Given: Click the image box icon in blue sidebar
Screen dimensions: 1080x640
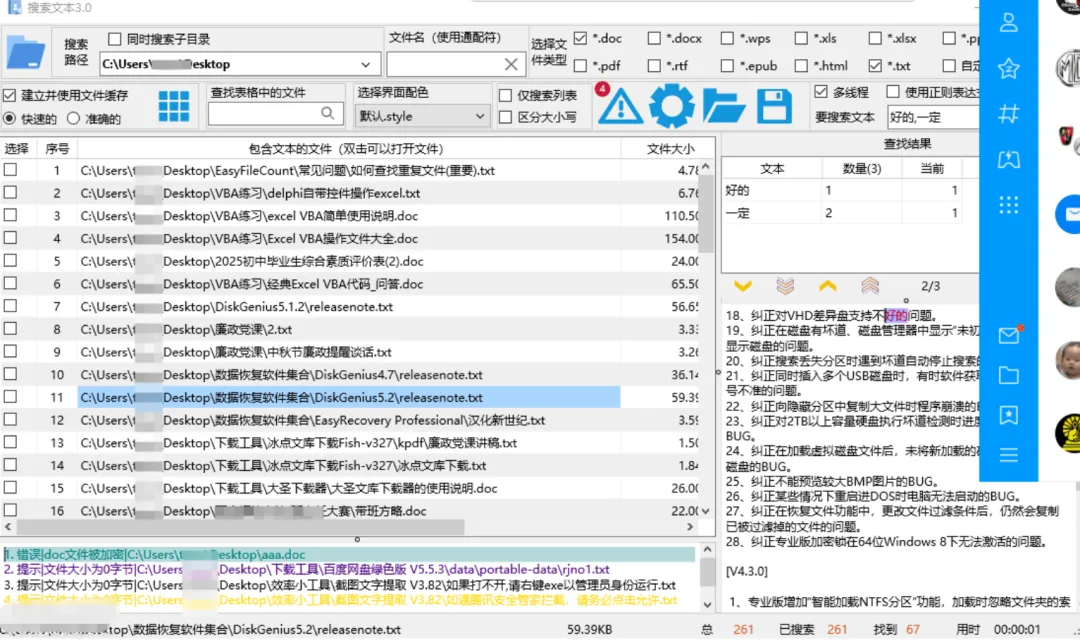Looking at the screenshot, I should pos(1008,160).
